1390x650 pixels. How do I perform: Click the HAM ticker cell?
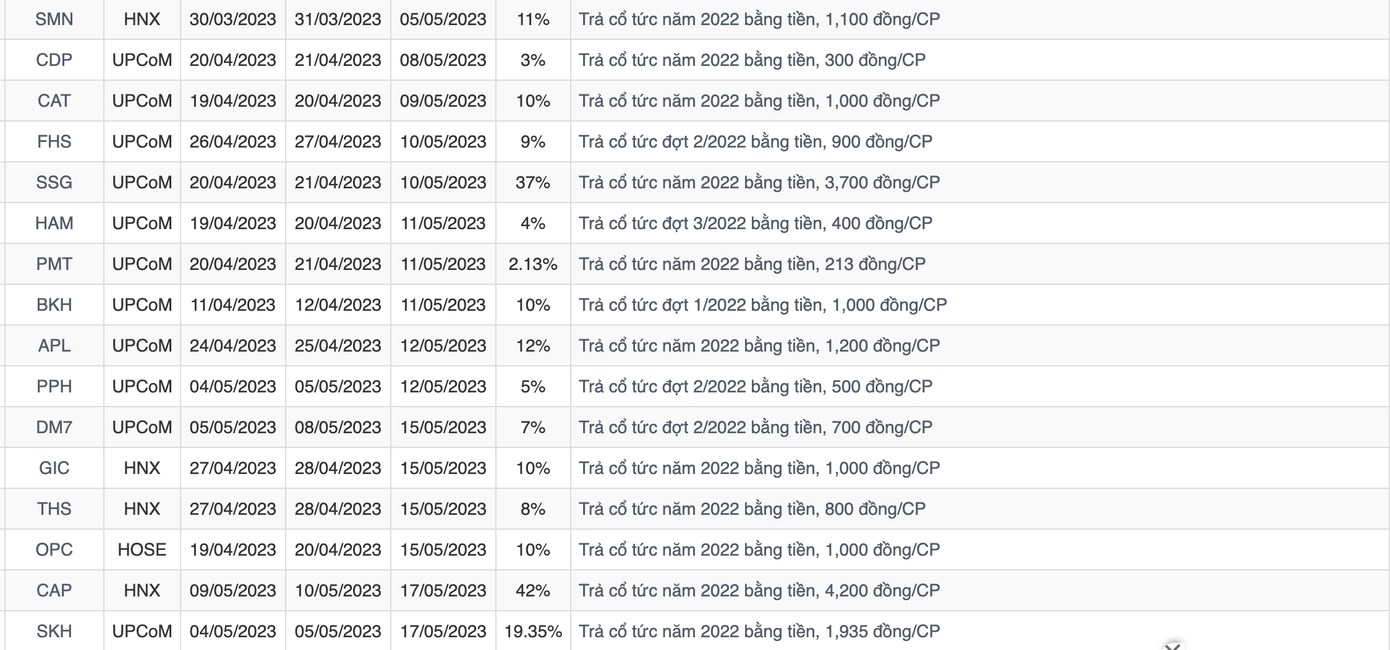54,223
